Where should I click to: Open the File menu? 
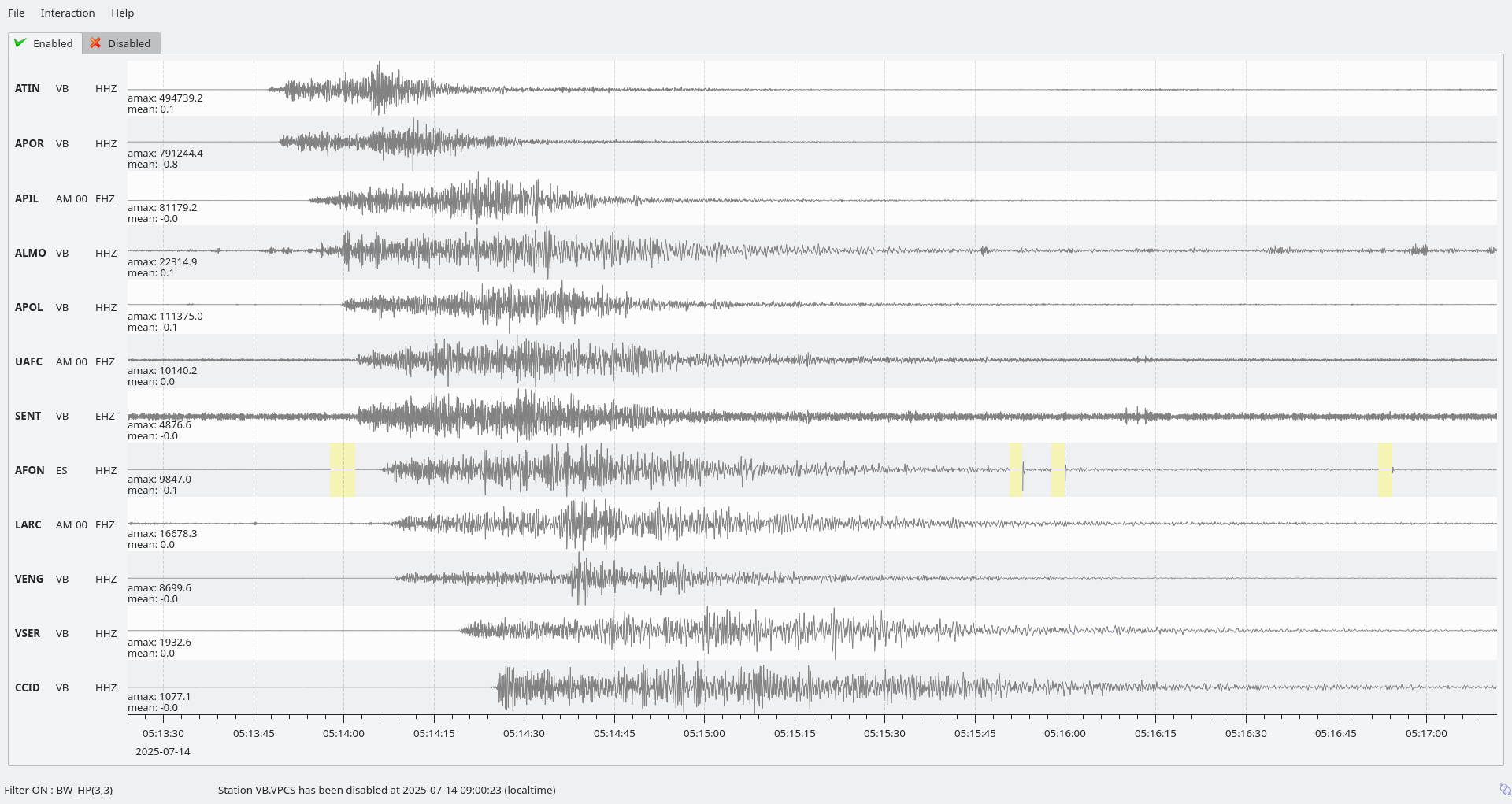click(17, 13)
